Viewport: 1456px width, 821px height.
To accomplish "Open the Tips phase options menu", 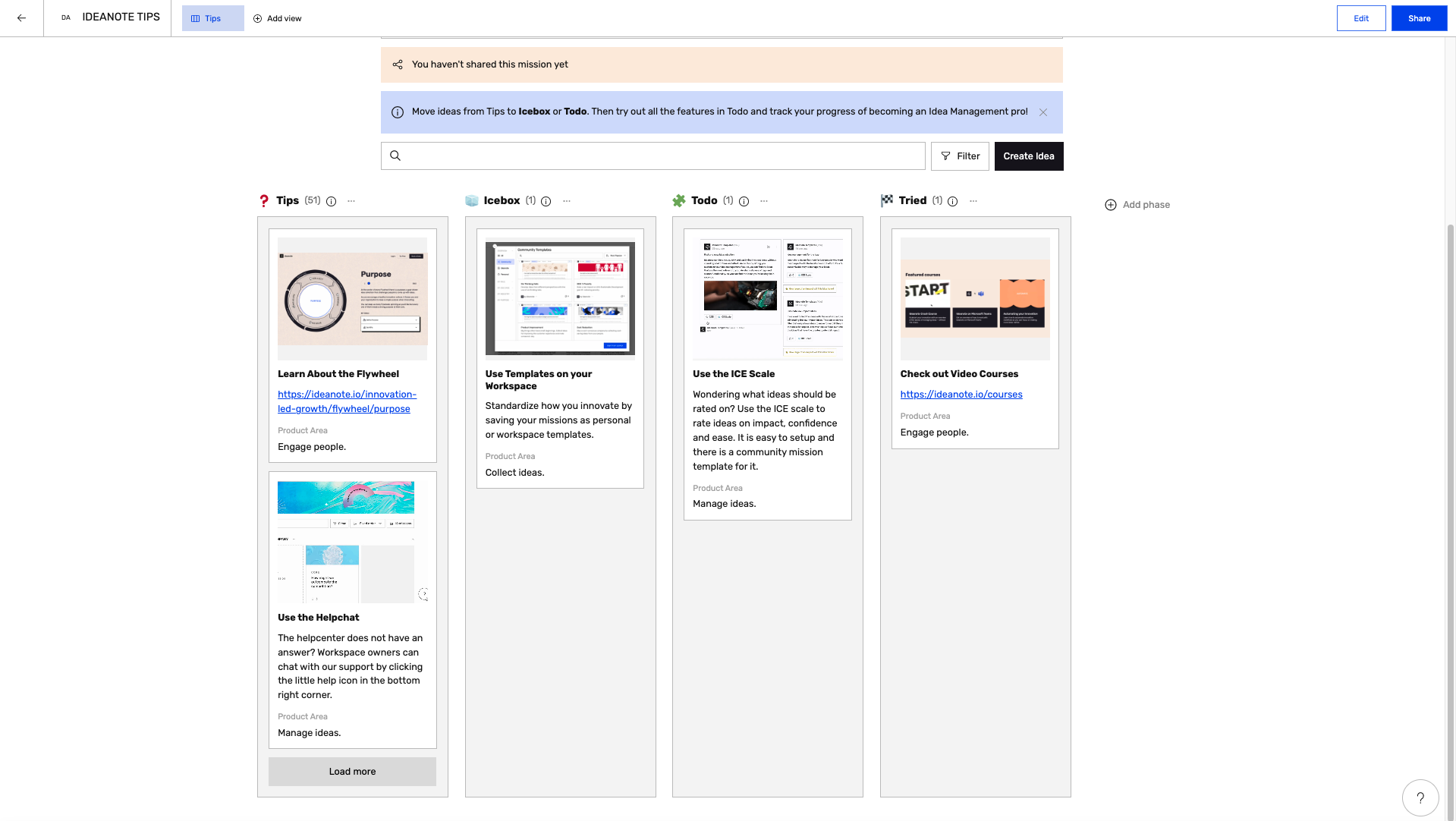I will pos(351,200).
